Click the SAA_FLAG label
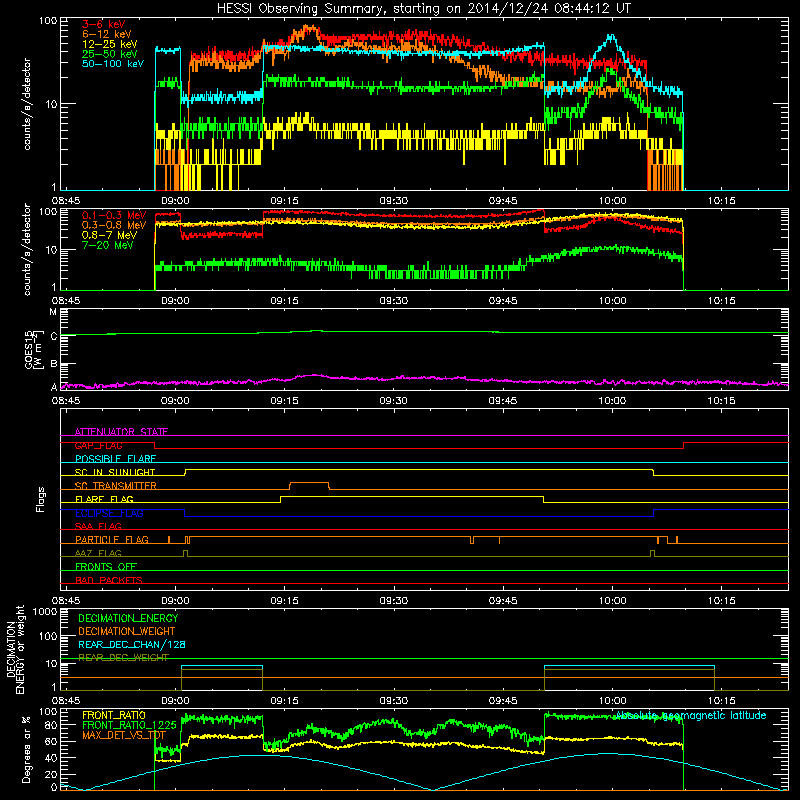800x800 pixels. [98, 526]
